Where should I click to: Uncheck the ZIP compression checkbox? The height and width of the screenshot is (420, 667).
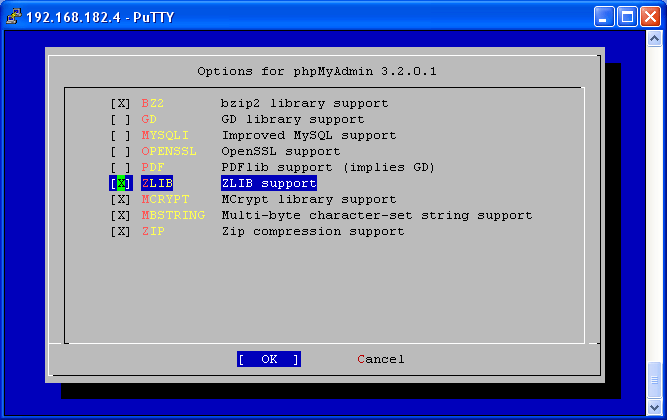121,231
